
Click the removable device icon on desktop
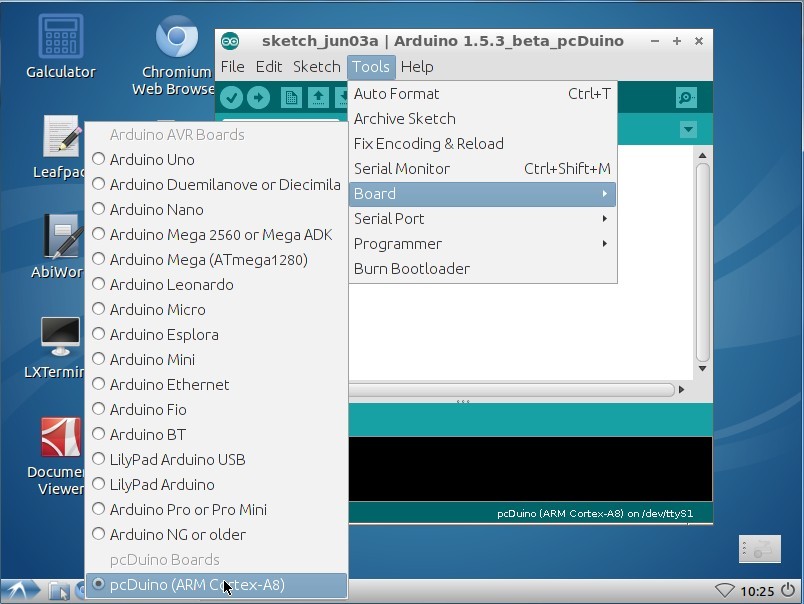[759, 549]
